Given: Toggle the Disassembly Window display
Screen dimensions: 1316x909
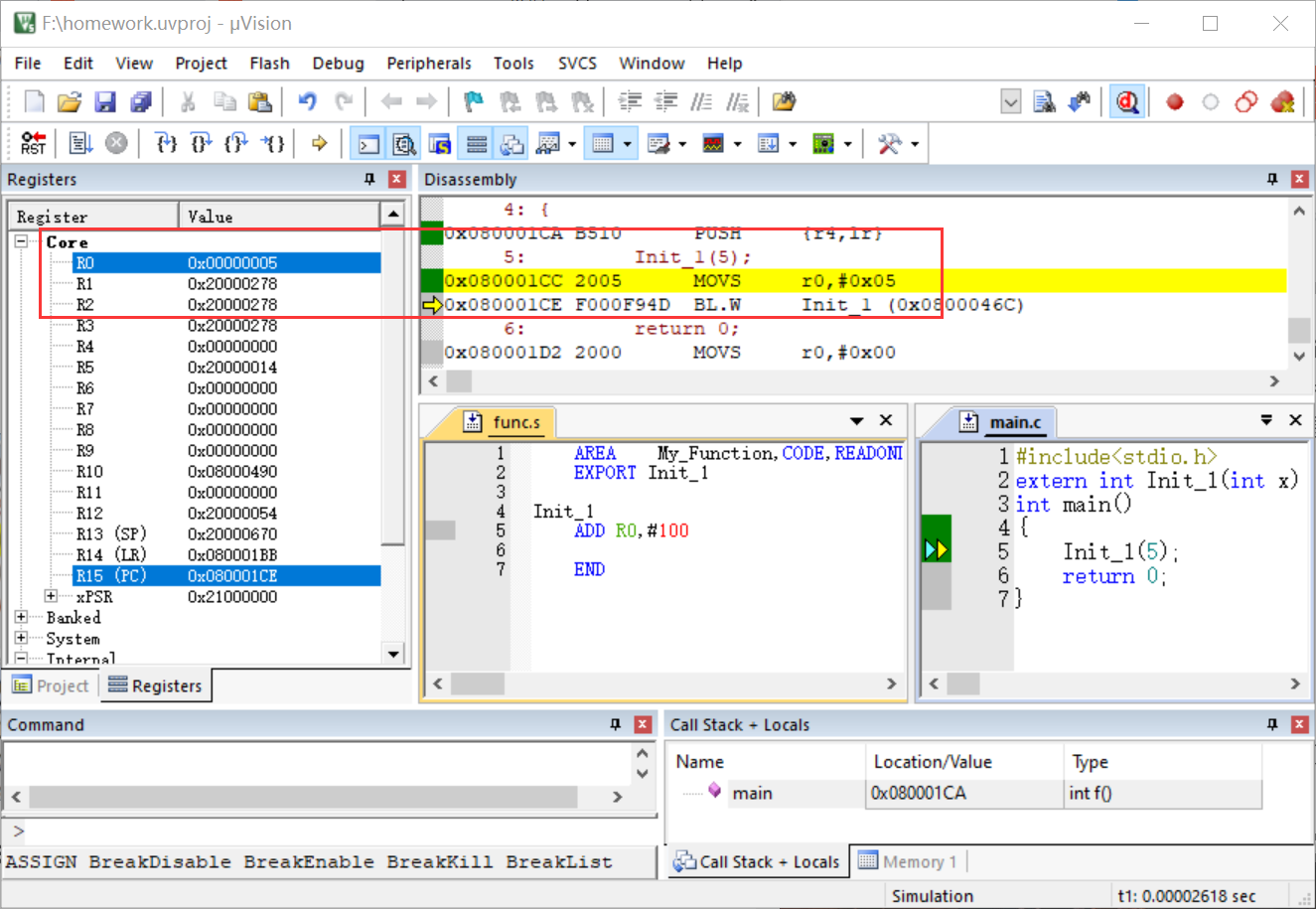Looking at the screenshot, I should (404, 144).
